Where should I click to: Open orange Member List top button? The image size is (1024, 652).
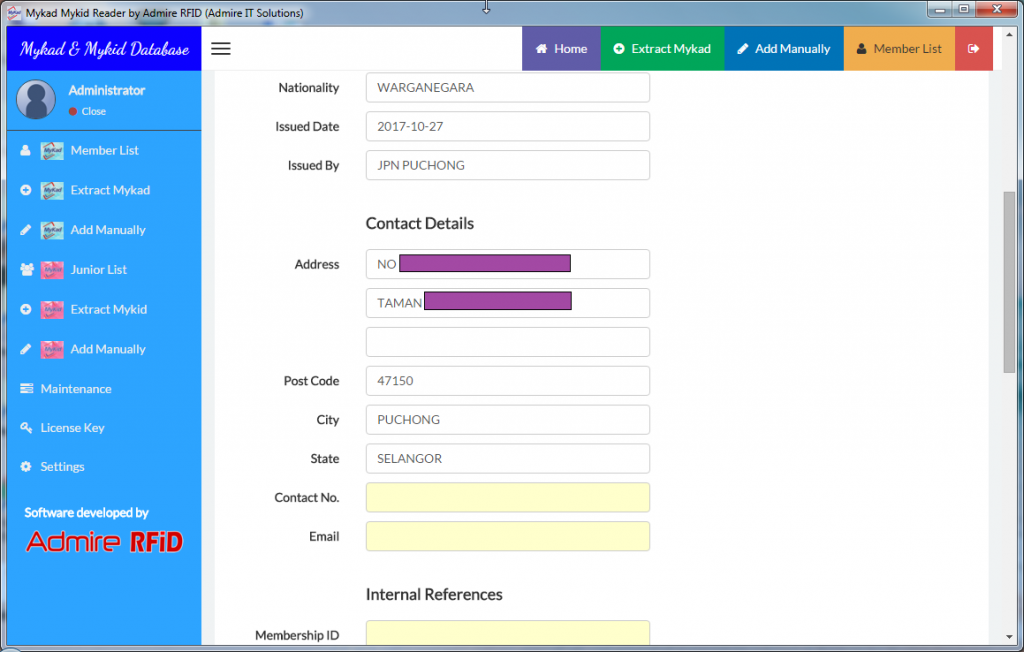898,48
